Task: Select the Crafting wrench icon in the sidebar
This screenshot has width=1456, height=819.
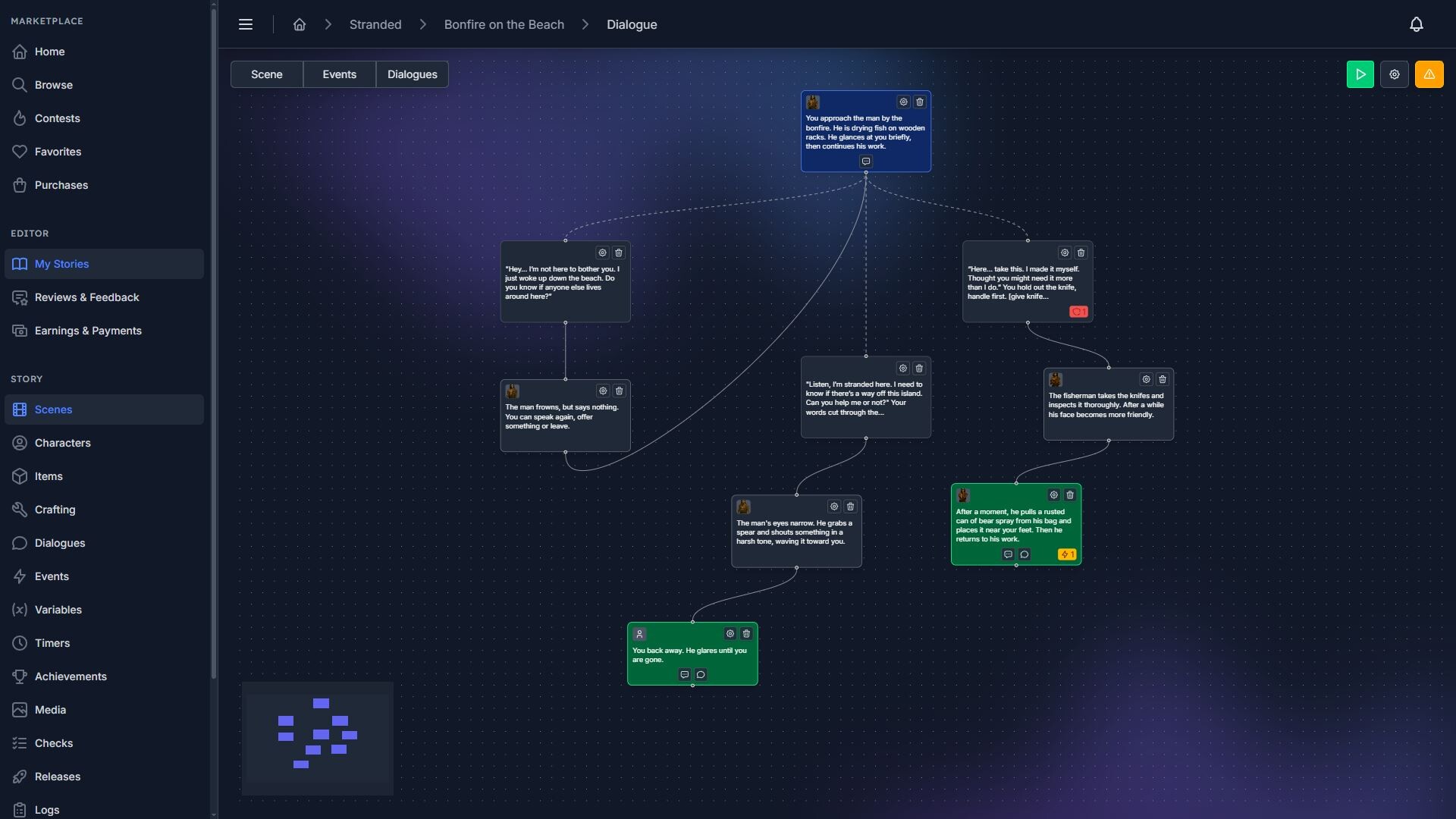Action: 20,510
